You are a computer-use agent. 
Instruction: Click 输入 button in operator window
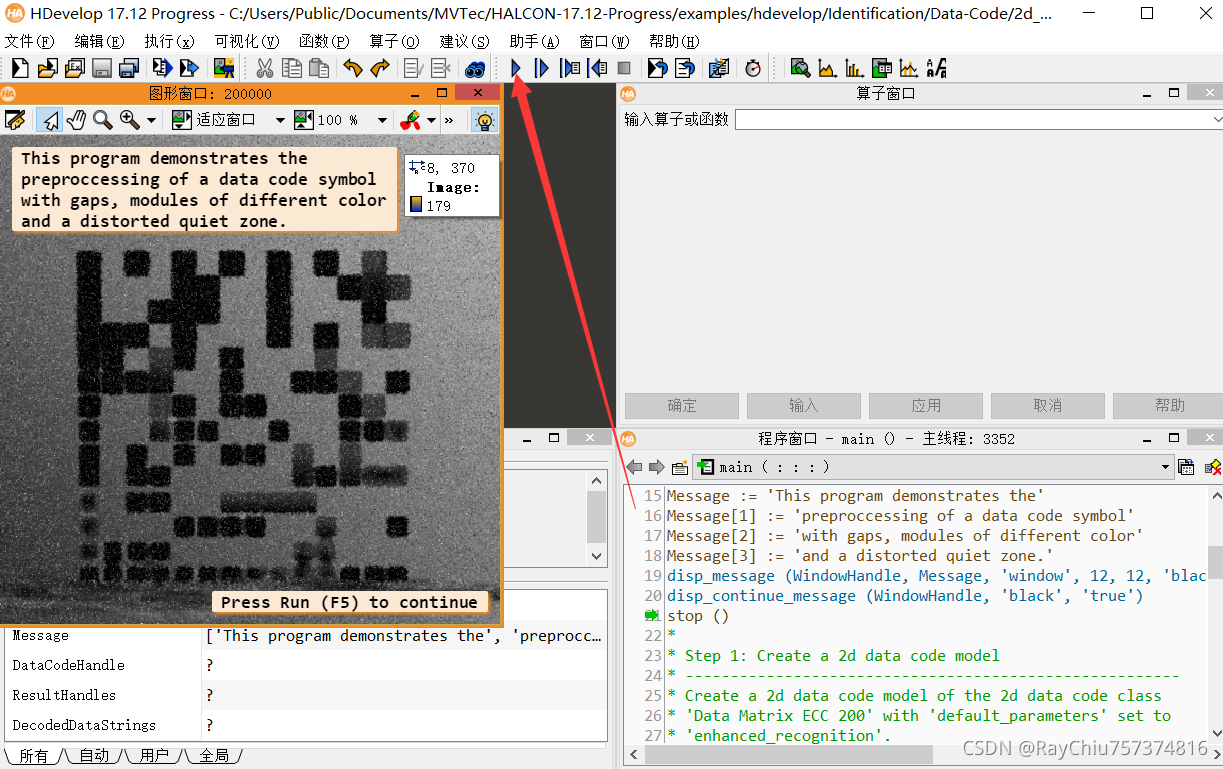[x=804, y=405]
